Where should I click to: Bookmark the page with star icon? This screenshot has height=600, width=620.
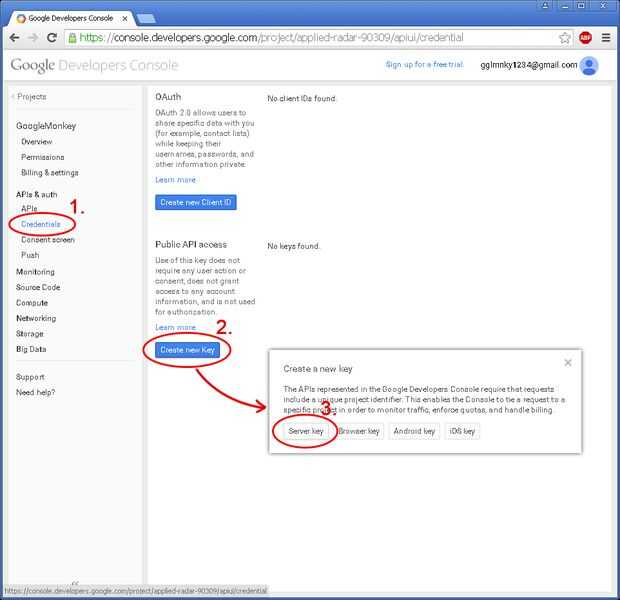click(564, 38)
